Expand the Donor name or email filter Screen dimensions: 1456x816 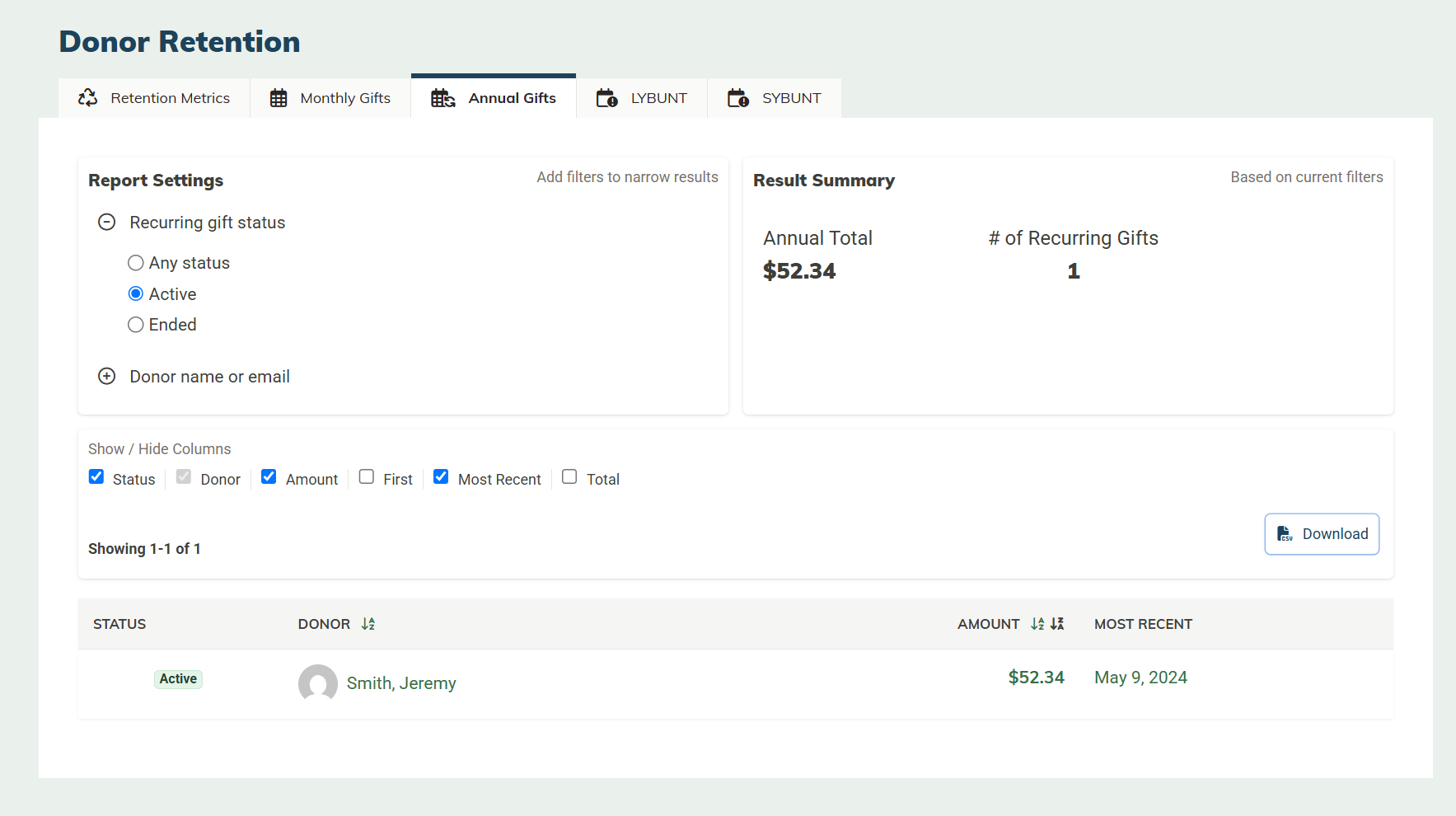(107, 377)
